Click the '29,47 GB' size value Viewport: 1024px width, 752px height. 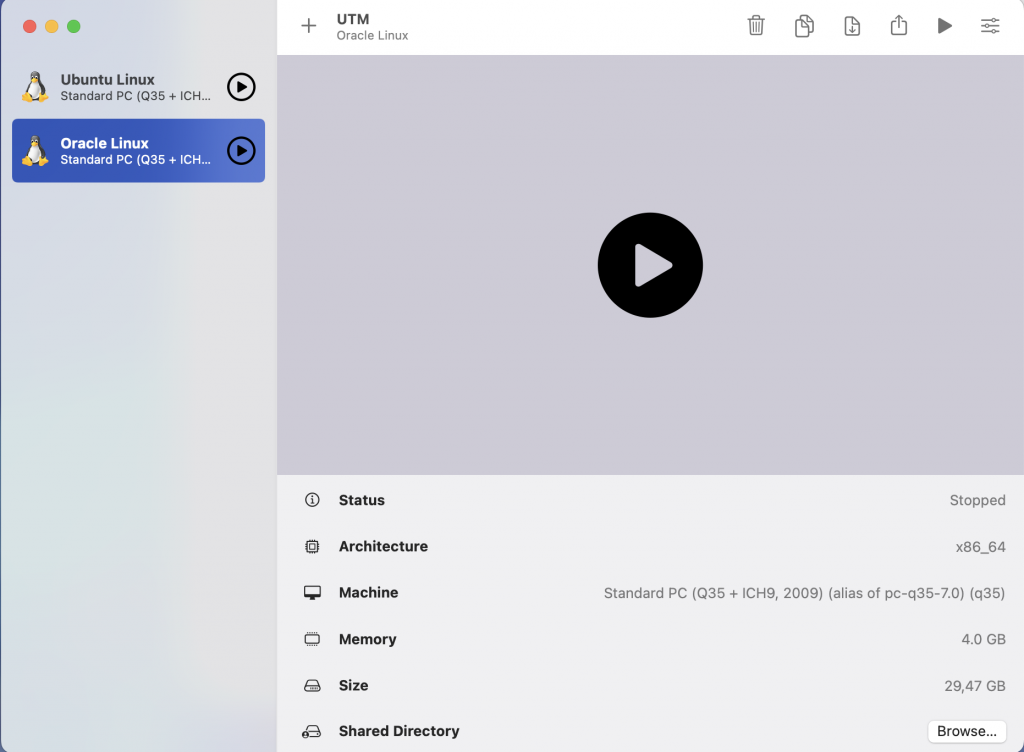click(974, 686)
